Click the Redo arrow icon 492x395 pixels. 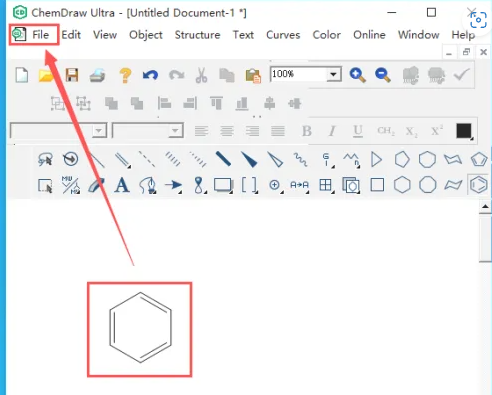[x=176, y=75]
